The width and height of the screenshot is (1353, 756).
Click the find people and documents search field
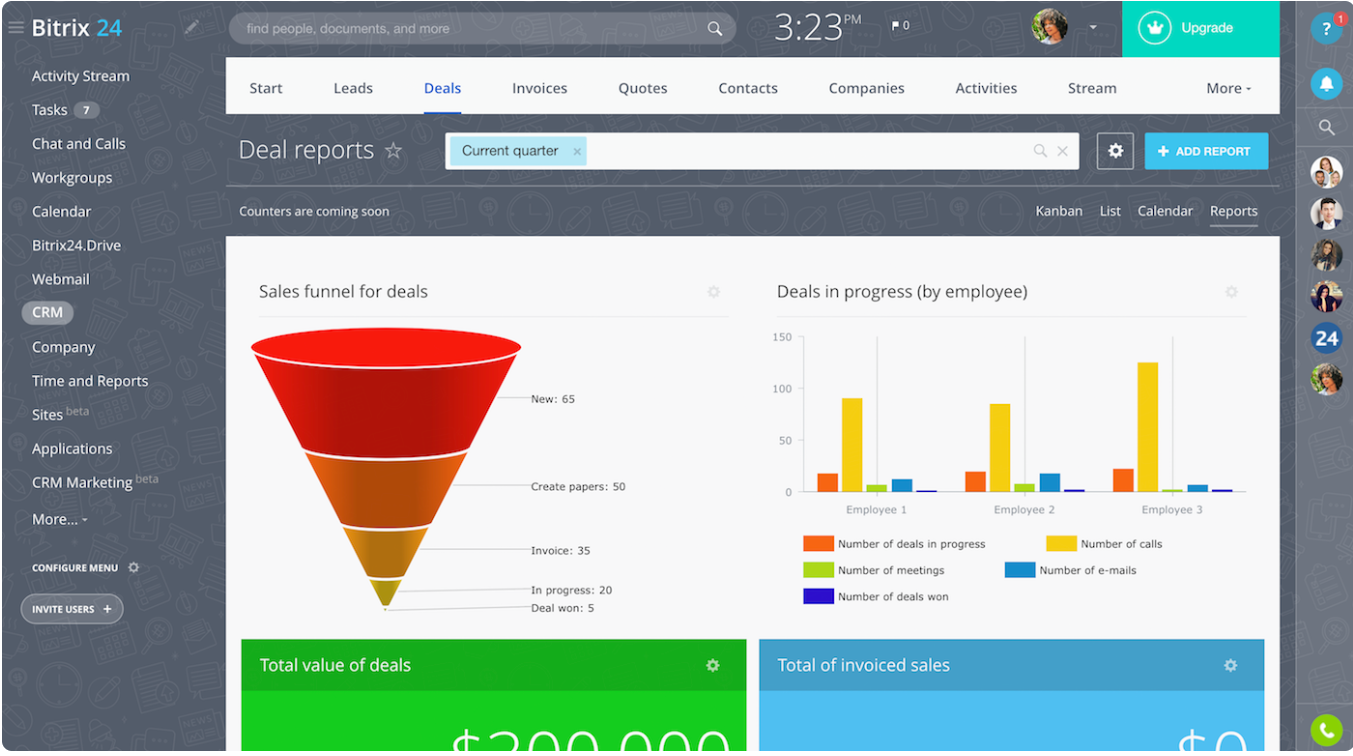[x=470, y=28]
